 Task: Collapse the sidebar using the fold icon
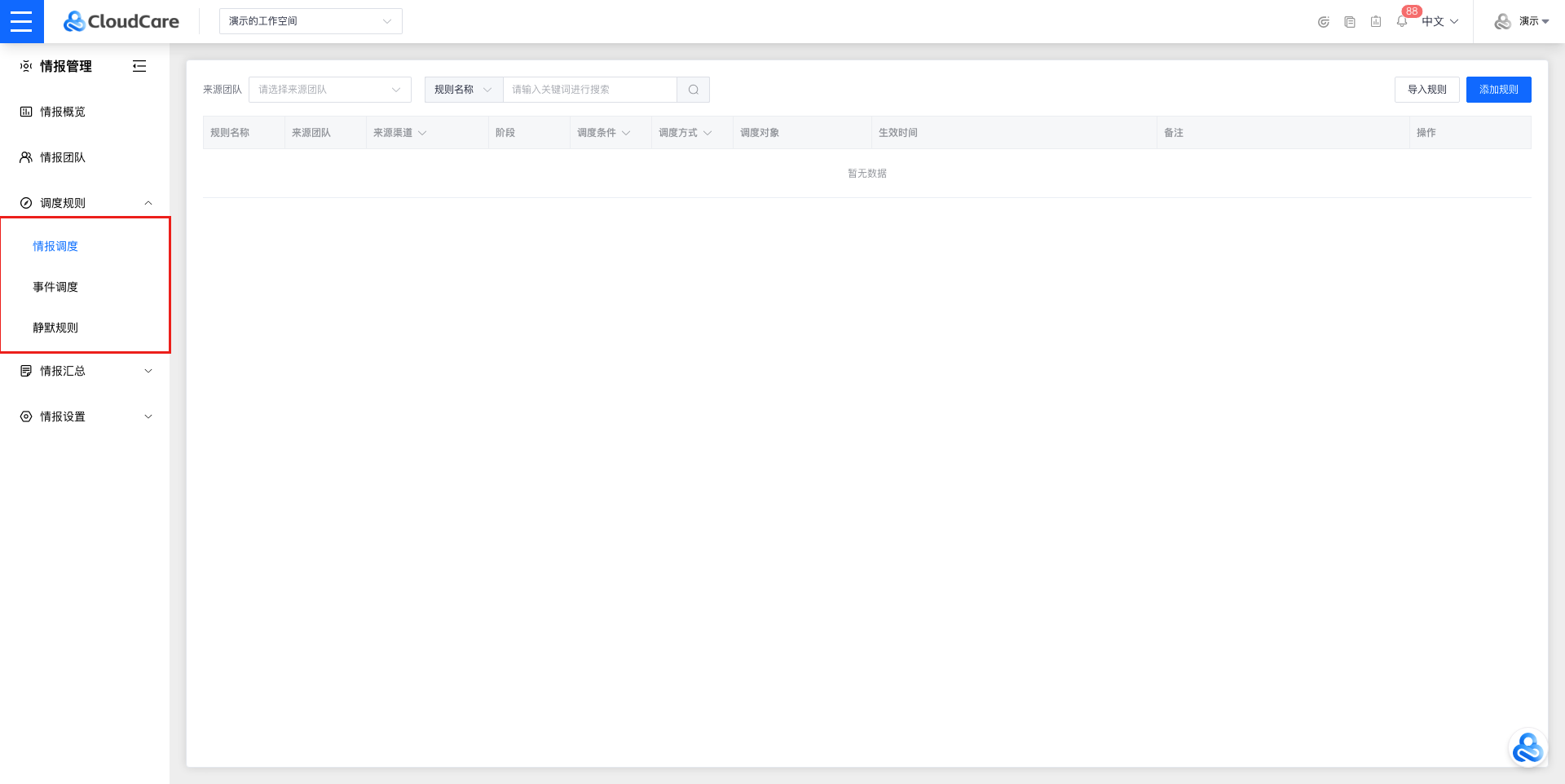[x=139, y=66]
